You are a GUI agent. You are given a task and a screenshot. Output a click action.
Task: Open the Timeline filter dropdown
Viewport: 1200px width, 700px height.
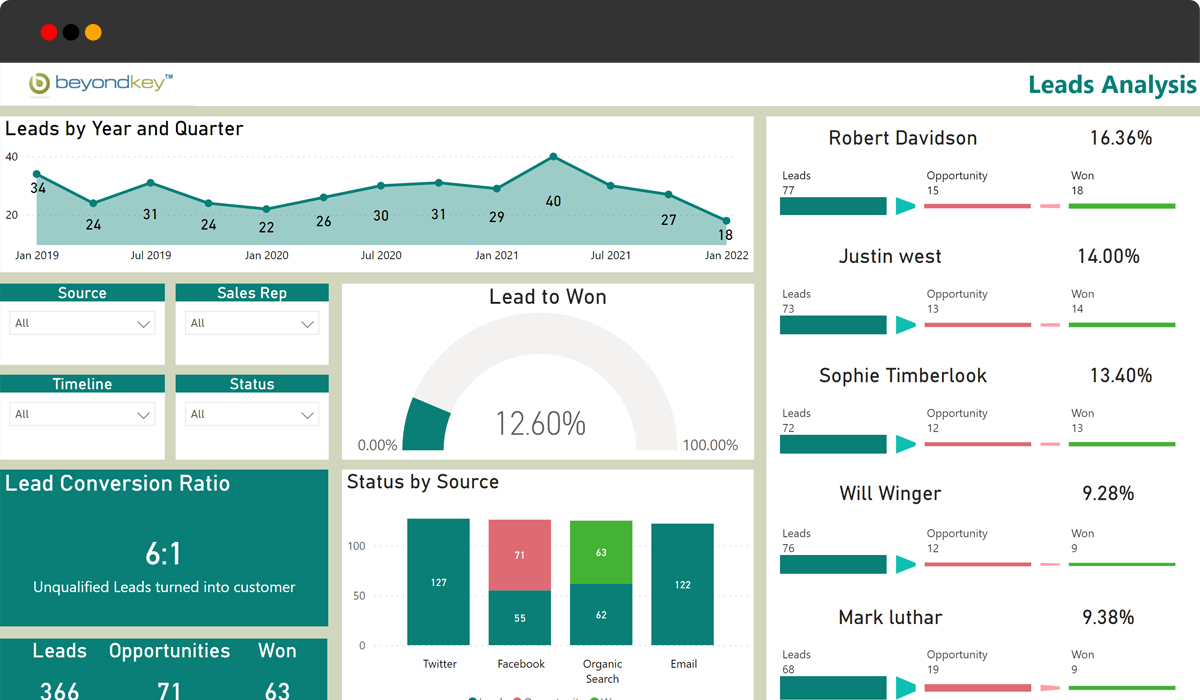(x=82, y=414)
